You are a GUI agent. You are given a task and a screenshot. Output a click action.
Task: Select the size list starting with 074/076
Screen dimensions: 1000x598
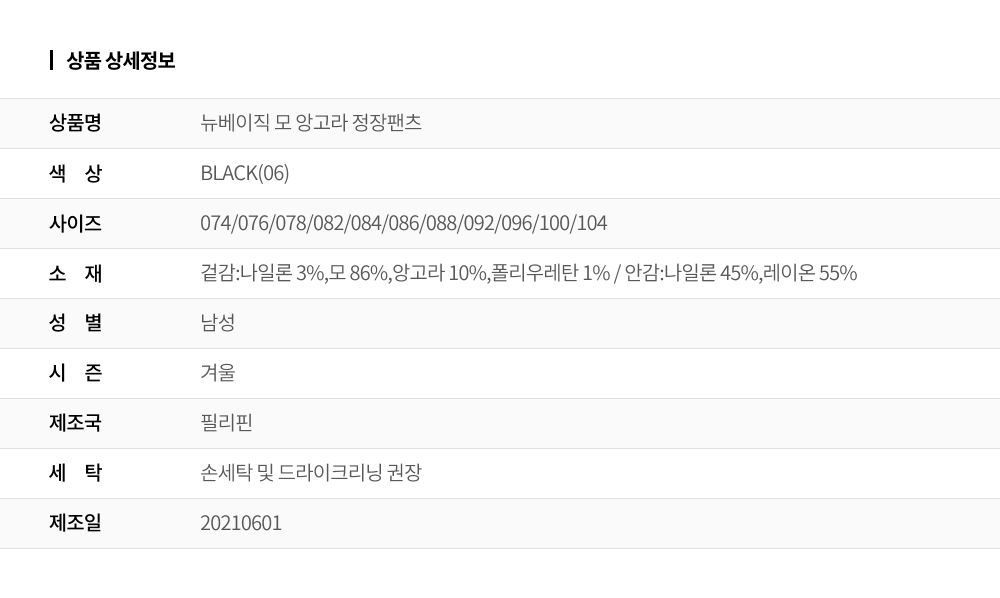(x=404, y=223)
